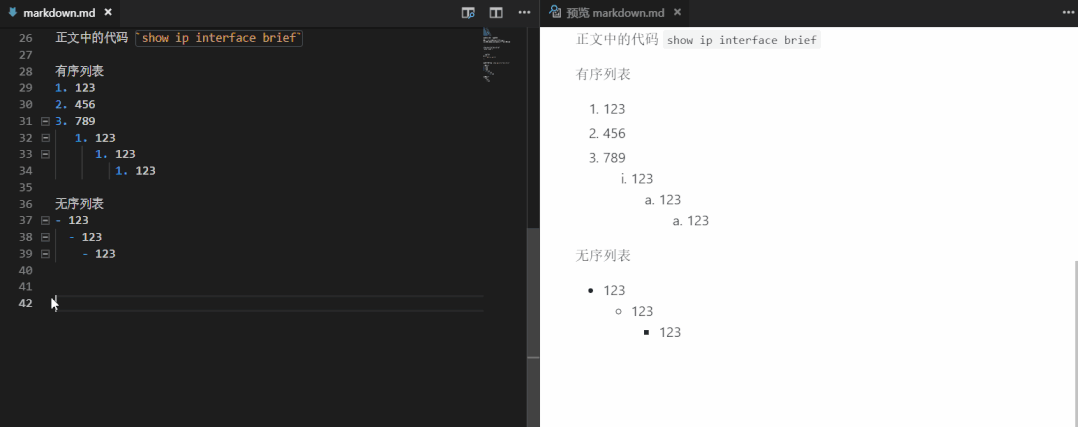Open preview to the side icon
Screen dimensions: 1078x427
pyautogui.click(x=468, y=13)
